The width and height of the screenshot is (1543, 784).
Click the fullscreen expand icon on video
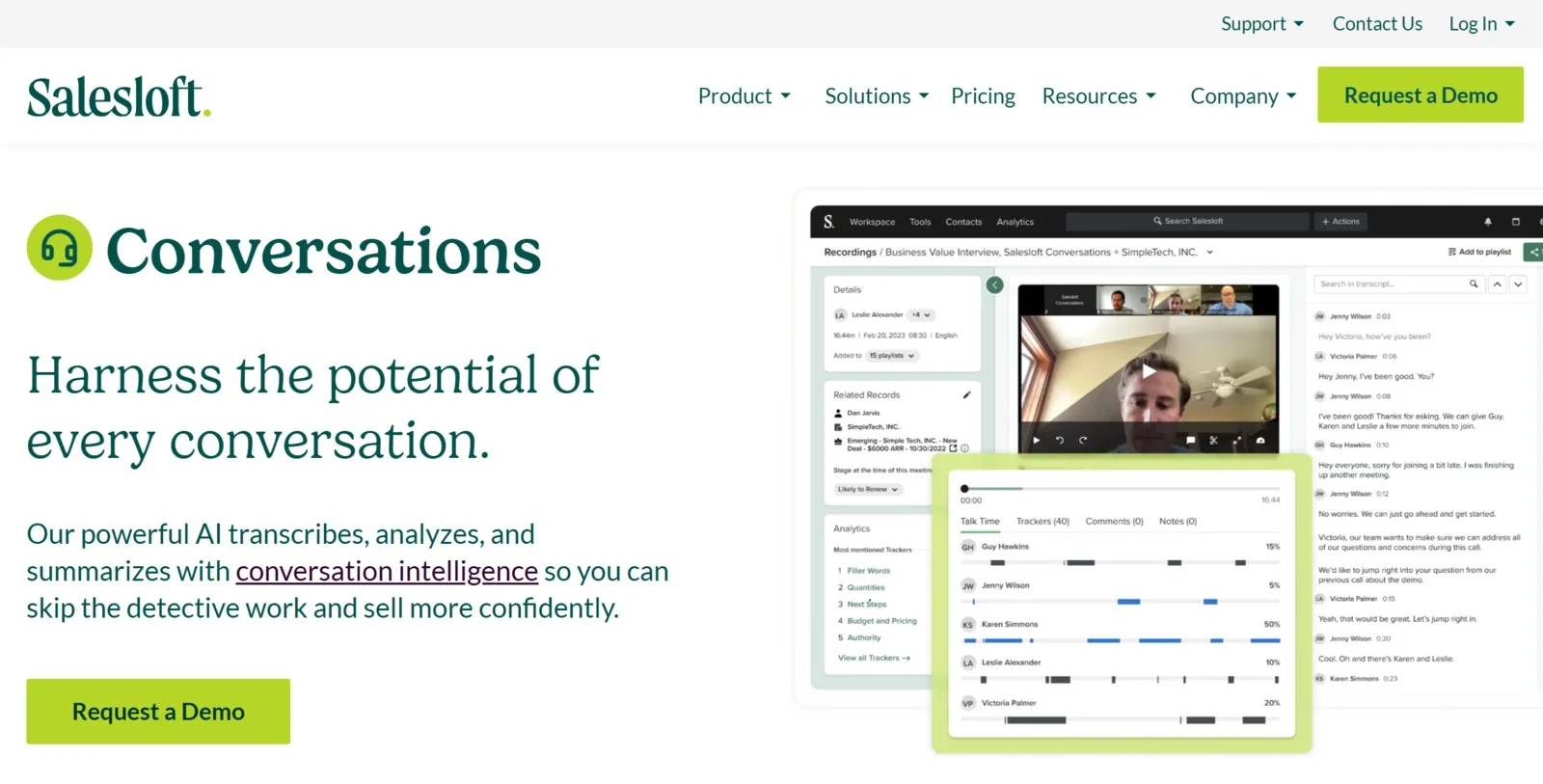pos(1237,440)
